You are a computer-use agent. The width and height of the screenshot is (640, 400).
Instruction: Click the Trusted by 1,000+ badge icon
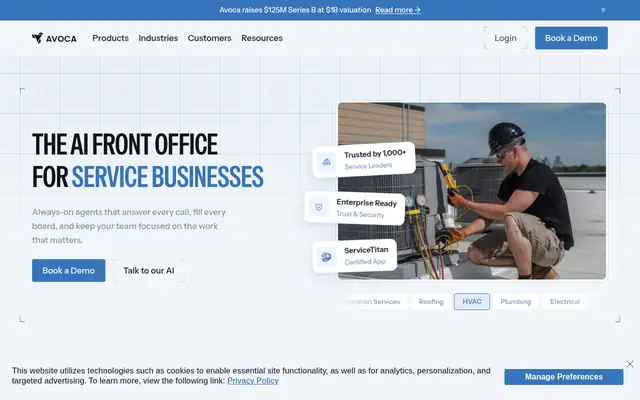tap(327, 162)
